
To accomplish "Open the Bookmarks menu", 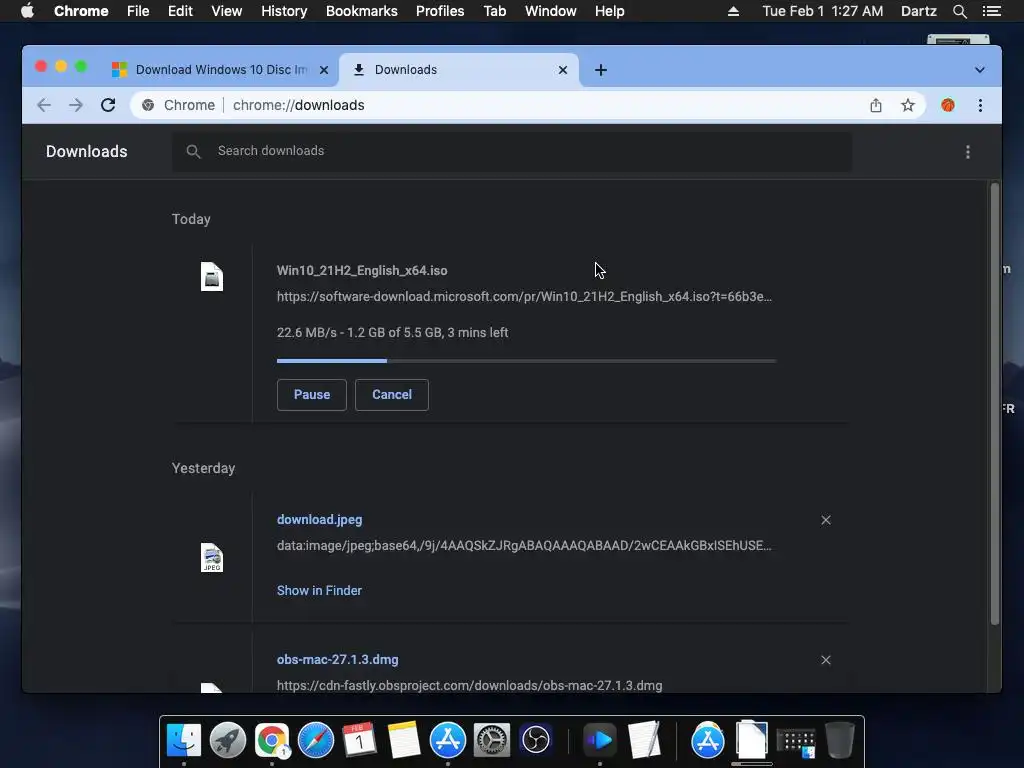I will (x=362, y=11).
